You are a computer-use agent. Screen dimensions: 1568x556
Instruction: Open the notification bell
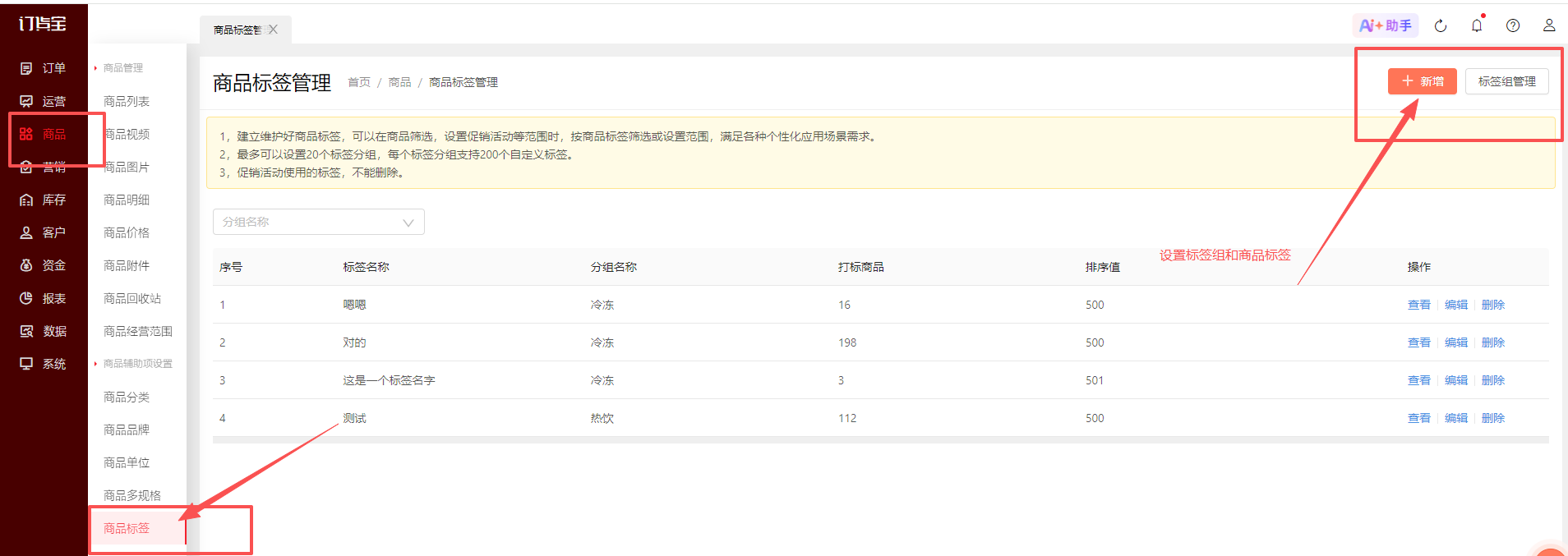(x=1477, y=25)
